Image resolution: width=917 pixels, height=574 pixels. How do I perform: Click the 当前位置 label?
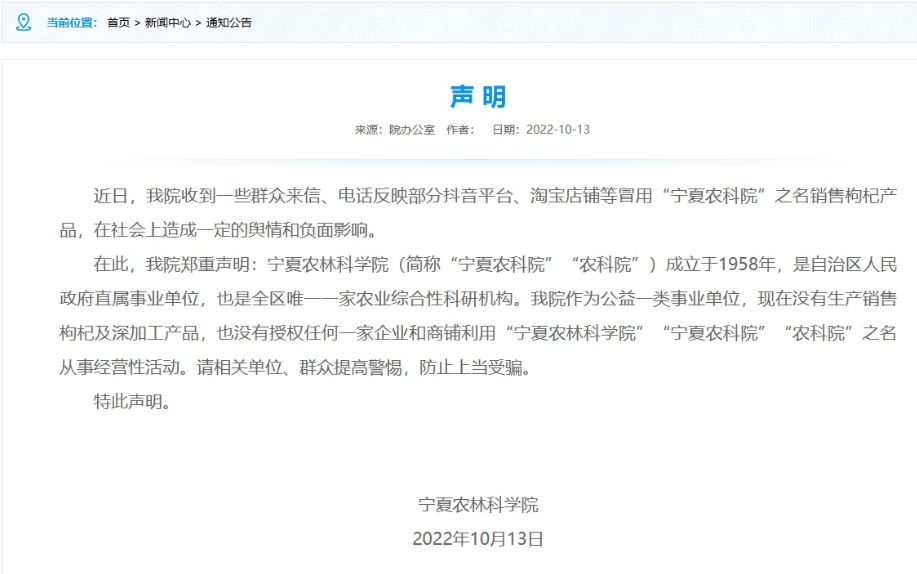71,23
